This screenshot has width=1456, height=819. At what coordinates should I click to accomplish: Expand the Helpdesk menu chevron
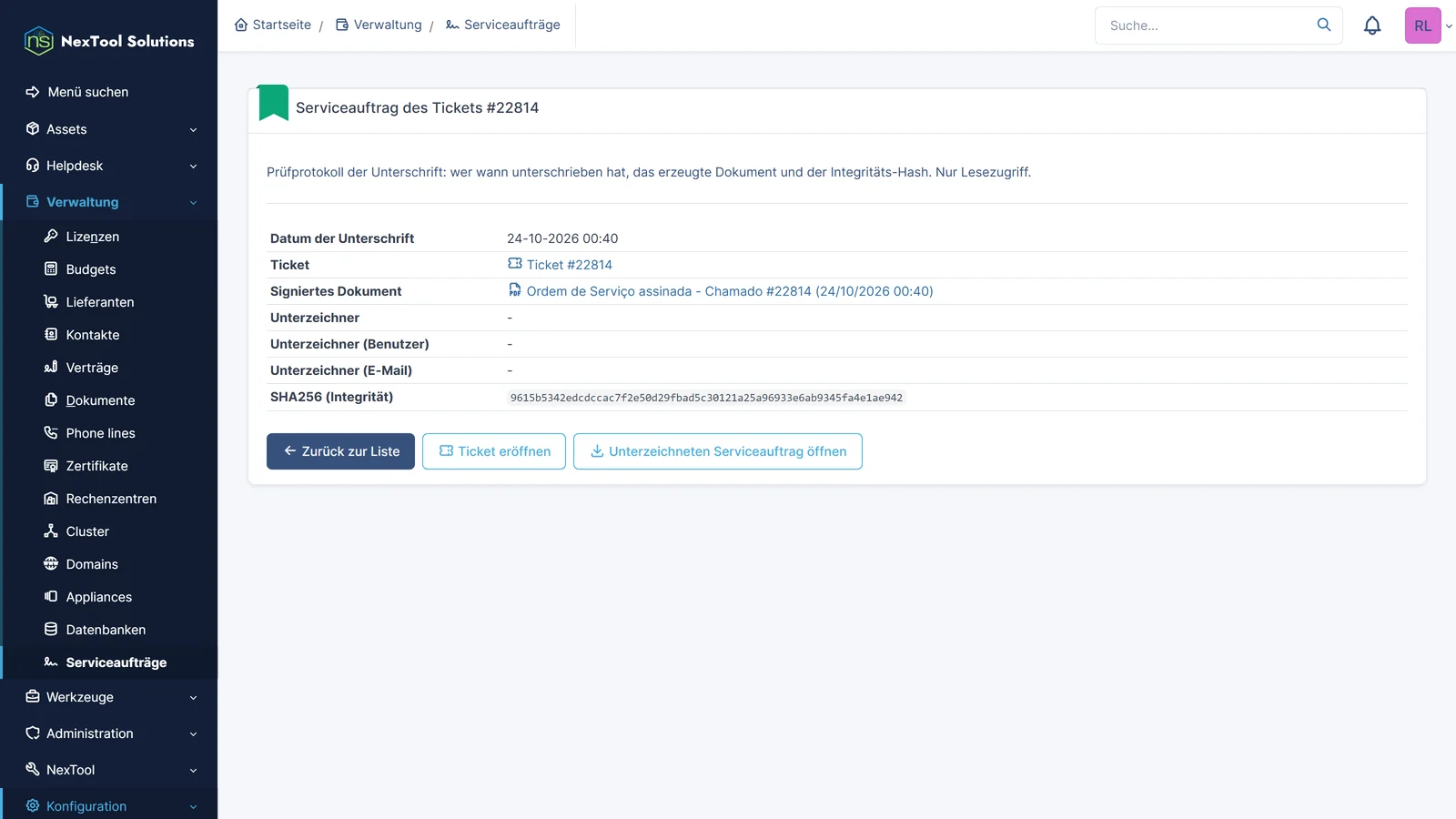[x=193, y=167]
